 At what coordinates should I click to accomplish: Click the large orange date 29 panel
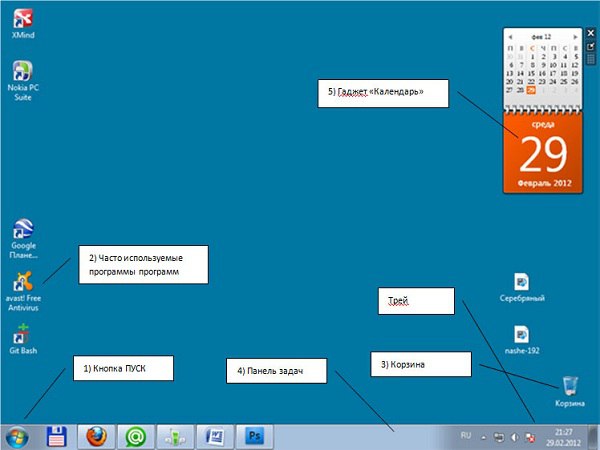click(x=543, y=152)
